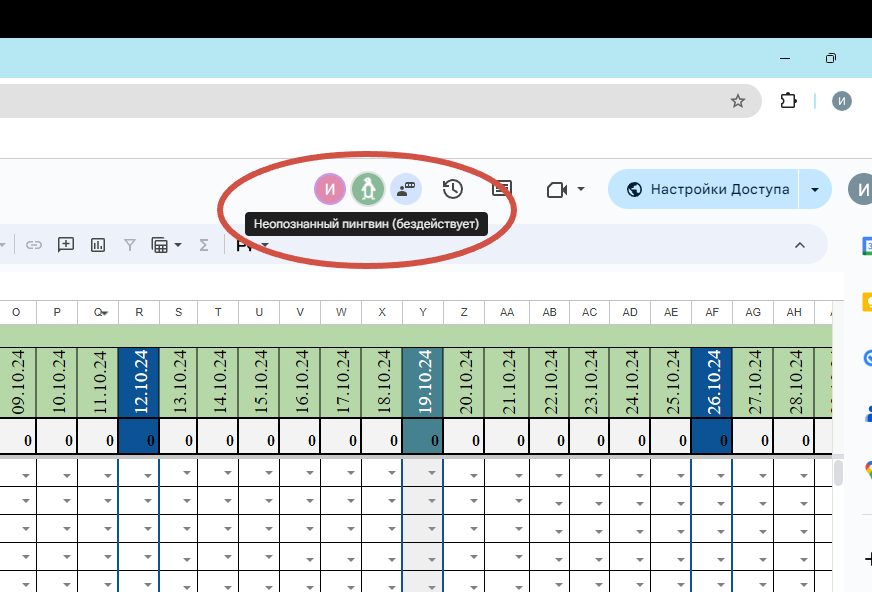Start a Meet call with the camera icon
Screen dimensions: 872x592
click(x=557, y=190)
